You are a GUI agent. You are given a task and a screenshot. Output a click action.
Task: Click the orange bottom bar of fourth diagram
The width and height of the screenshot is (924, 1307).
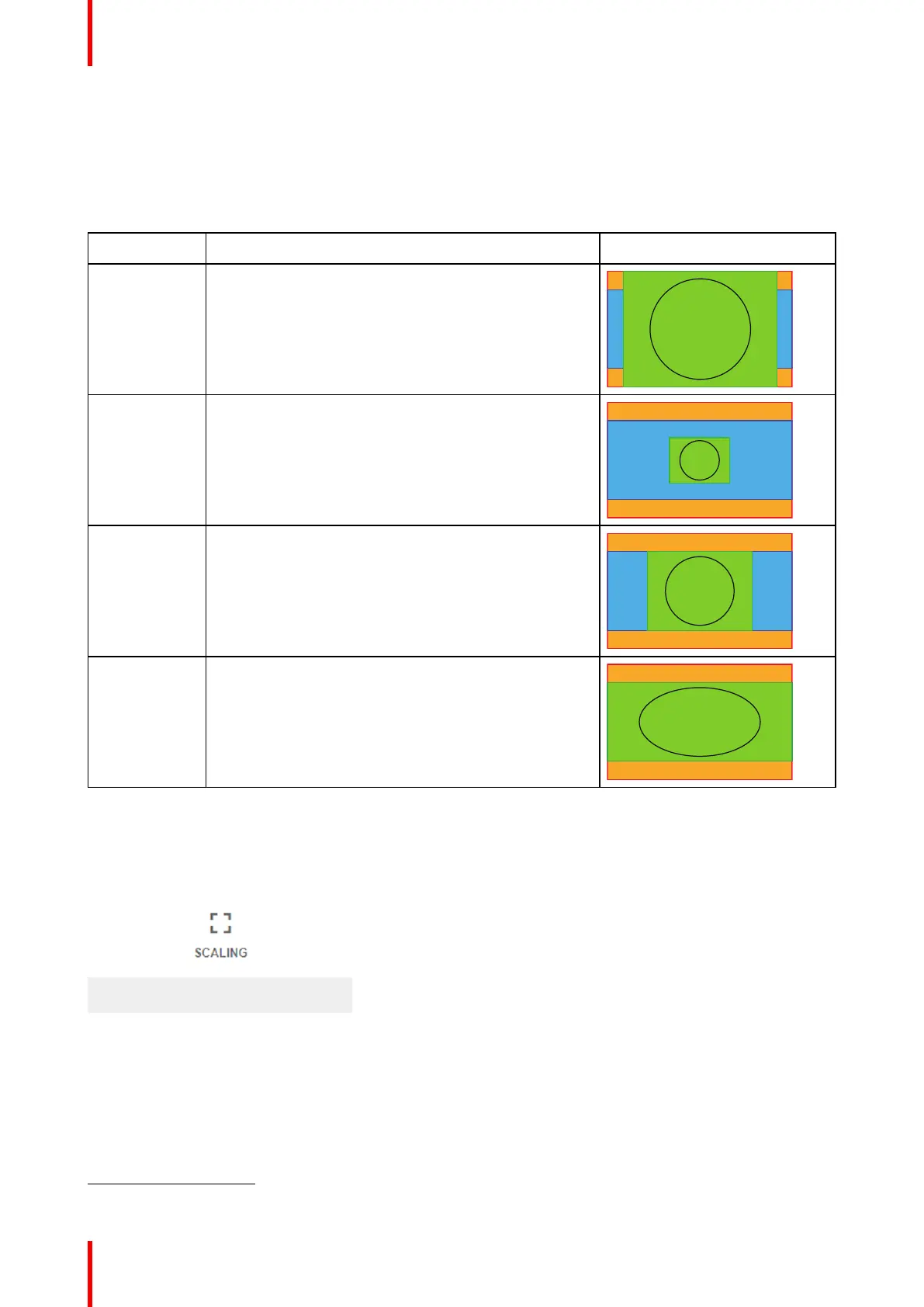pyautogui.click(x=699, y=770)
